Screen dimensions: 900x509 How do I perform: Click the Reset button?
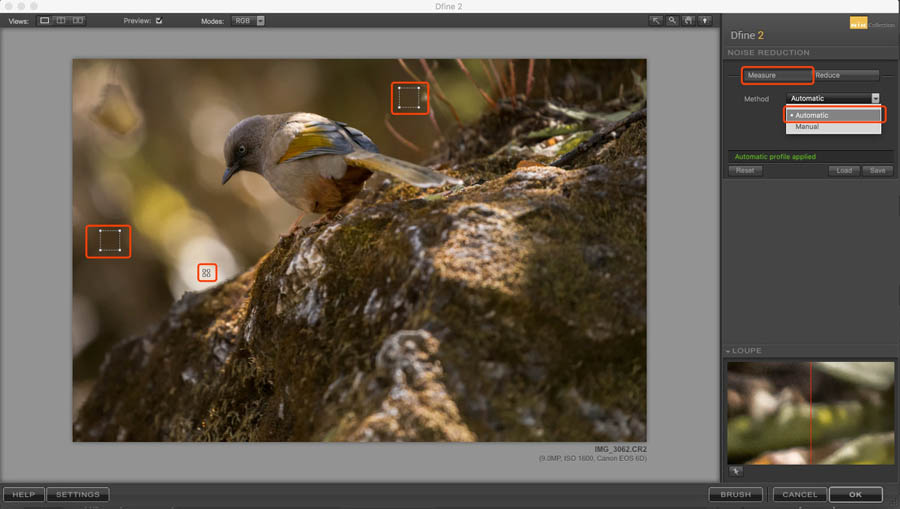coord(745,170)
